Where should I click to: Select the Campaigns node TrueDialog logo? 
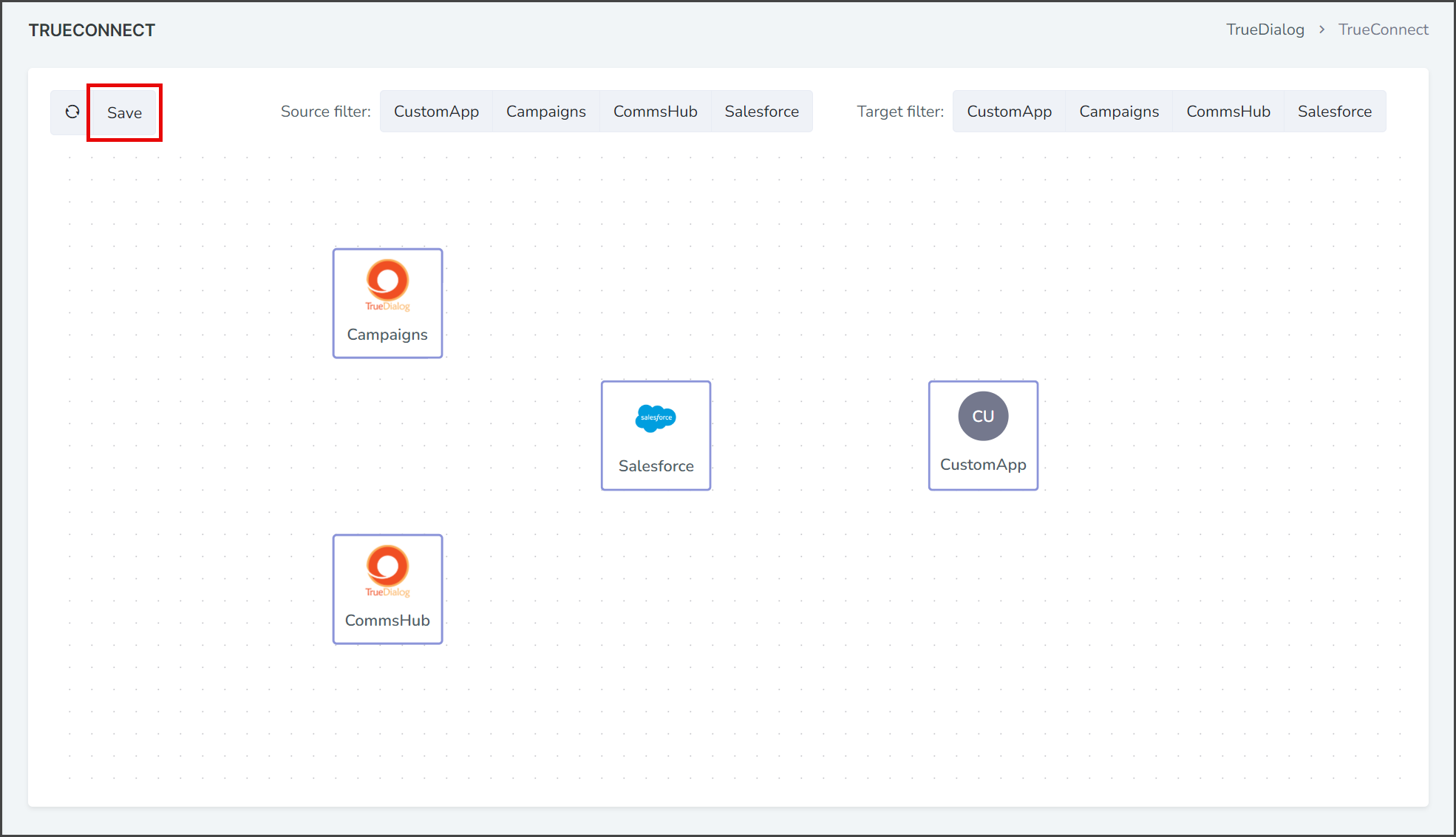point(387,286)
